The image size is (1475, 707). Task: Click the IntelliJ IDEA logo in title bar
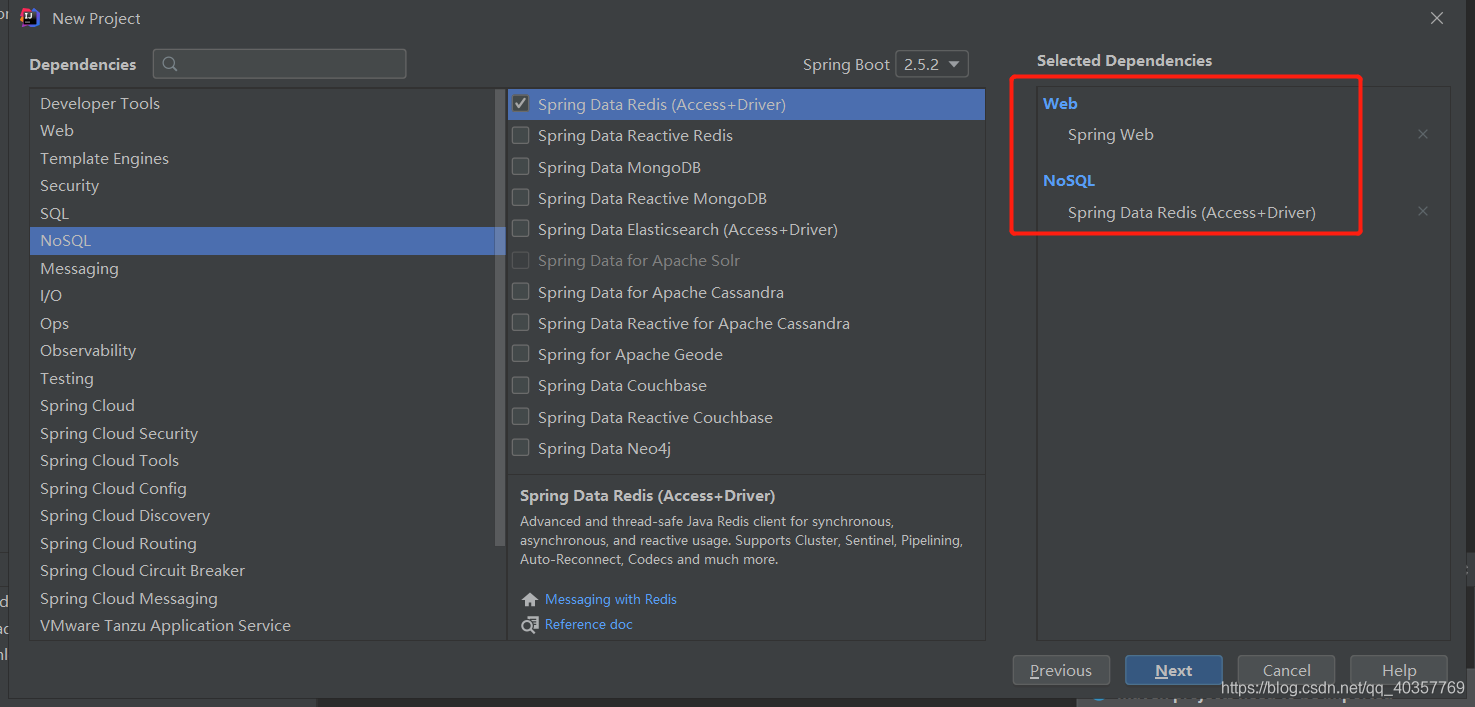[x=30, y=18]
